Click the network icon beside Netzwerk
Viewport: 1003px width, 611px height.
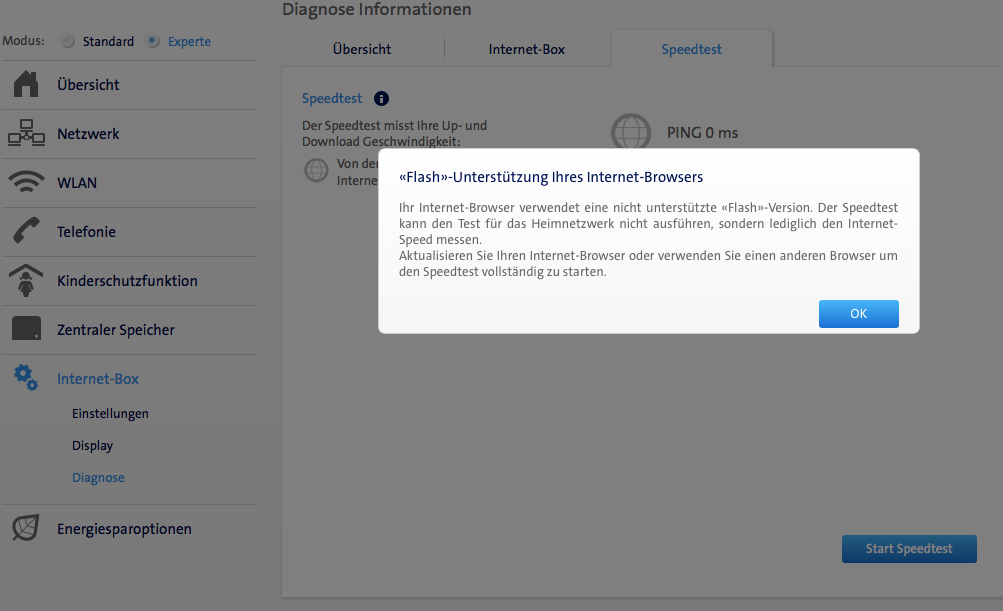(26, 134)
